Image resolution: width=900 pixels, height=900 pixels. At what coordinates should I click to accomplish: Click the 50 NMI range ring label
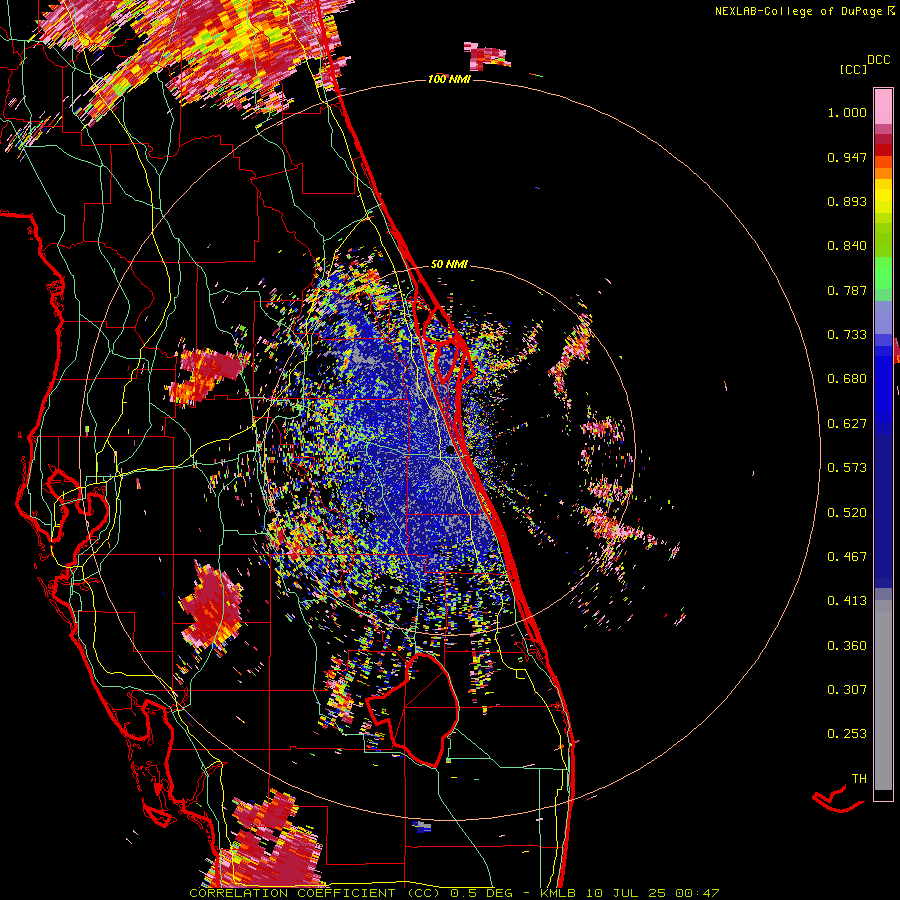click(449, 265)
